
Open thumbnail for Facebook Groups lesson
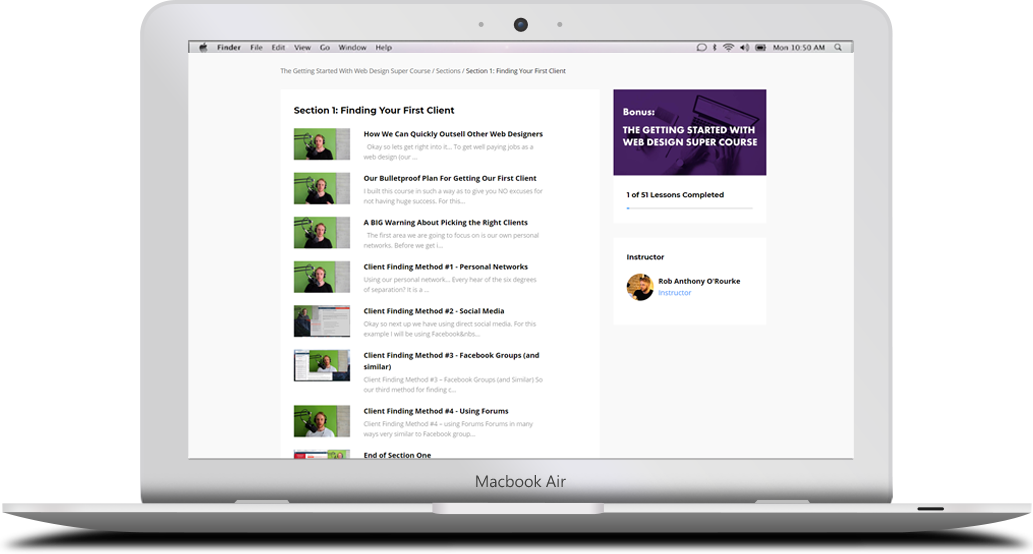coord(321,365)
